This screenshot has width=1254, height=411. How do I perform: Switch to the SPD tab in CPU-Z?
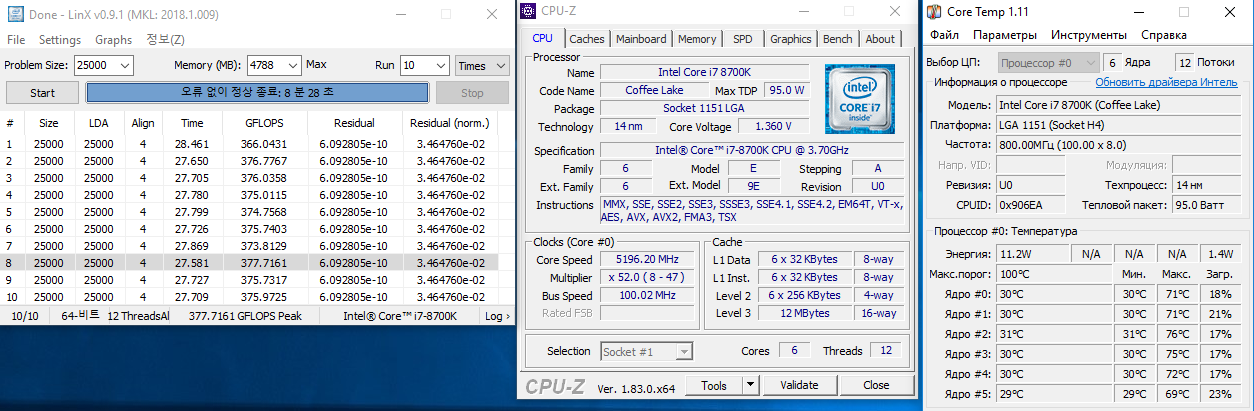(743, 39)
